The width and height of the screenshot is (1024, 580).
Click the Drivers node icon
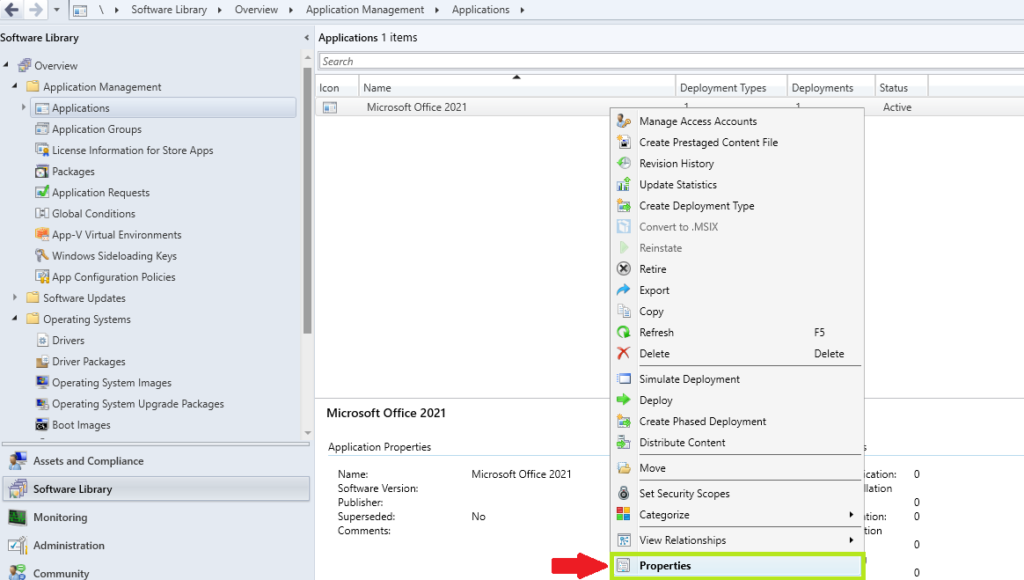[x=42, y=340]
